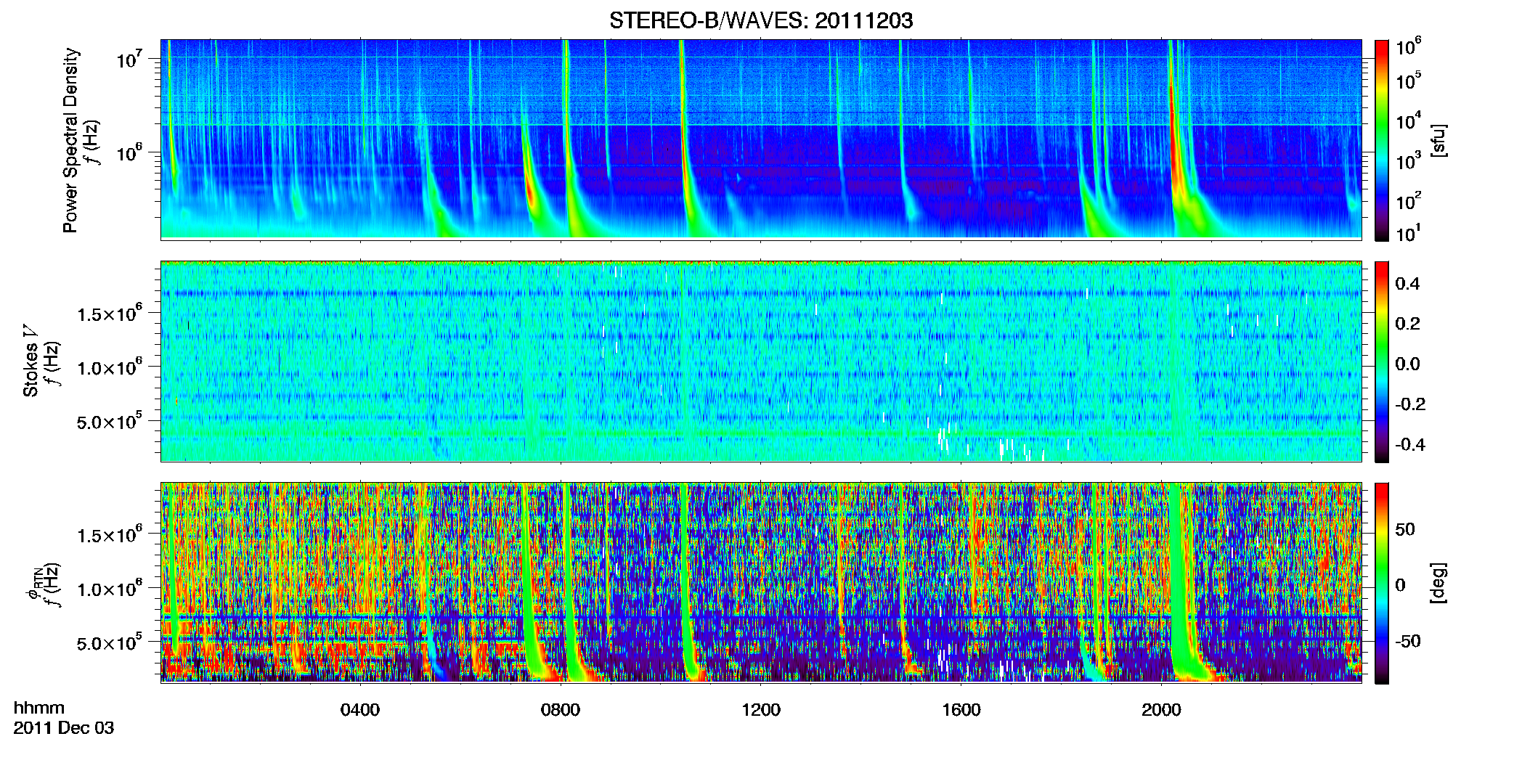The image size is (1522, 784).
Task: Click the 2000 time axis label
Action: tap(1161, 710)
